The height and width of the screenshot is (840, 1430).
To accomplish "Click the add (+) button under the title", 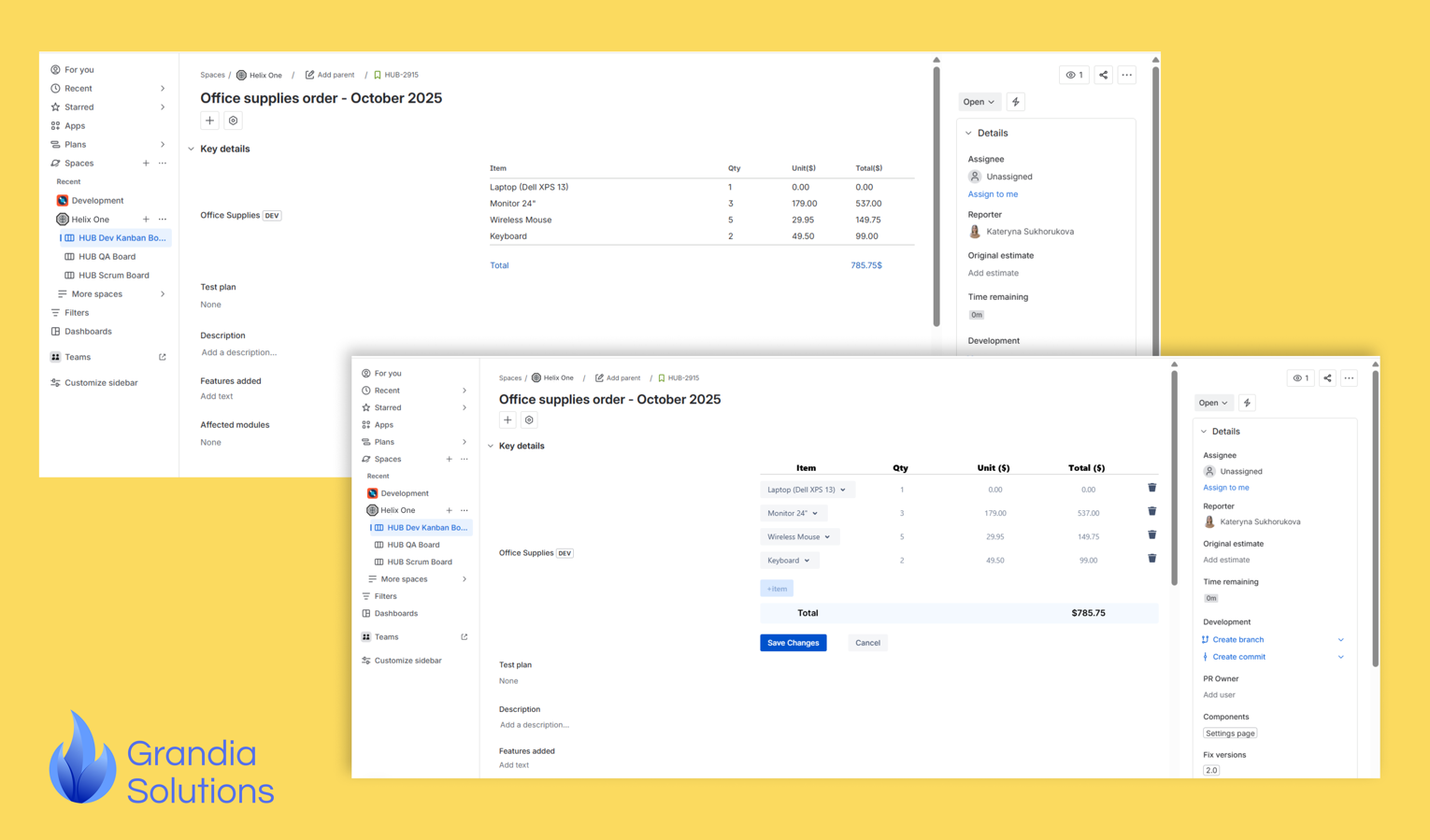I will (508, 420).
